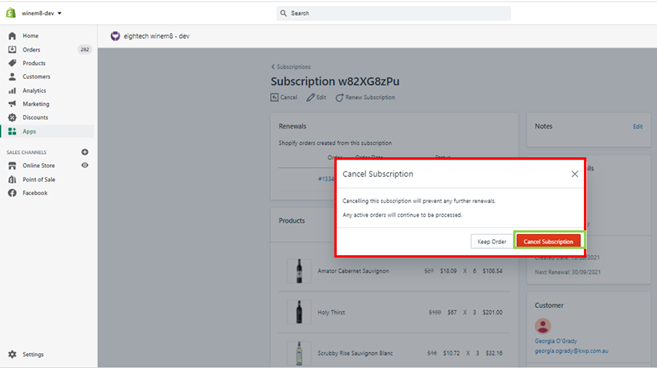Image resolution: width=657 pixels, height=368 pixels.
Task: Open Online Store sales channel
Action: coord(39,166)
